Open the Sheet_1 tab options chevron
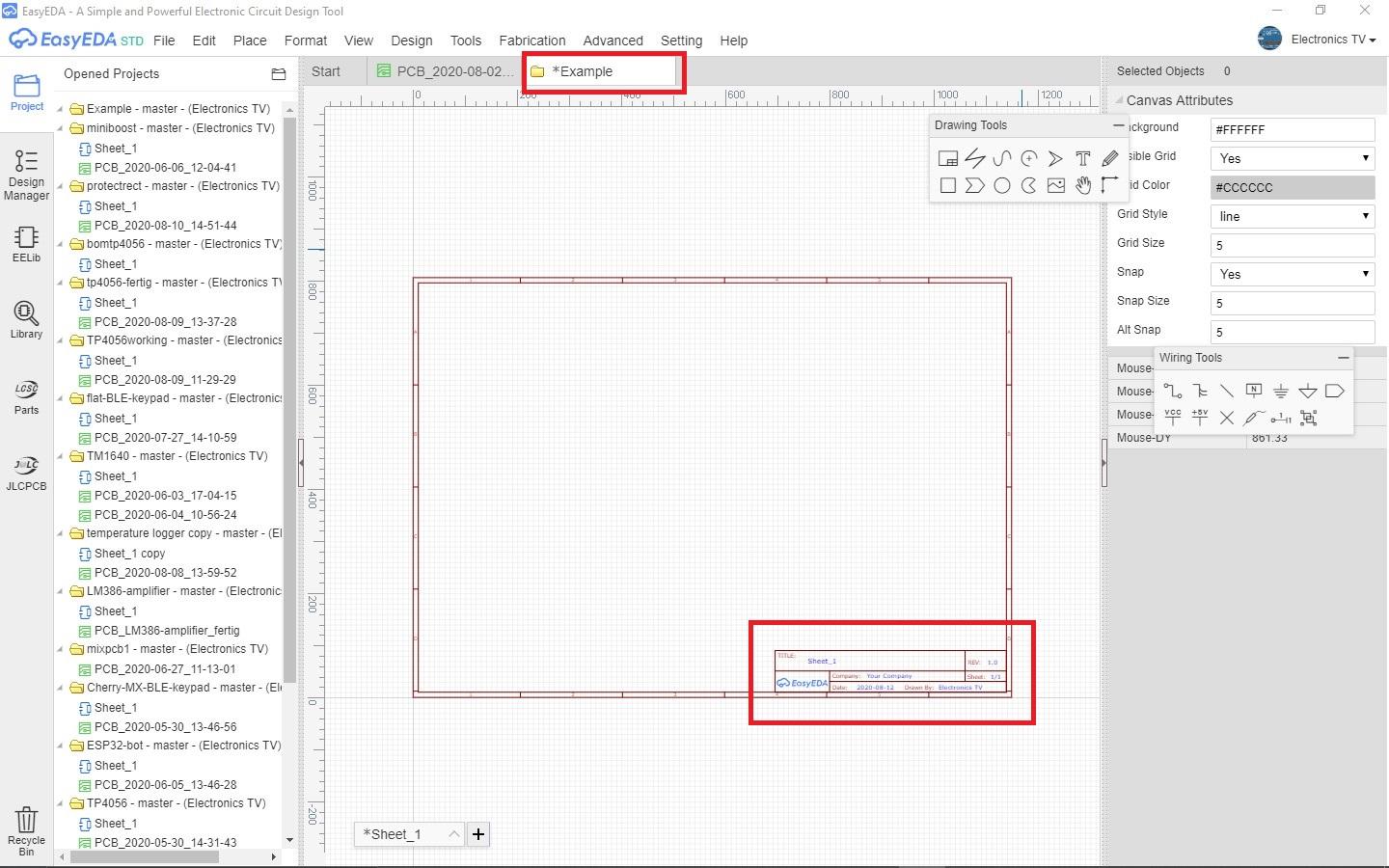Viewport: 1389px width, 868px height. (453, 834)
